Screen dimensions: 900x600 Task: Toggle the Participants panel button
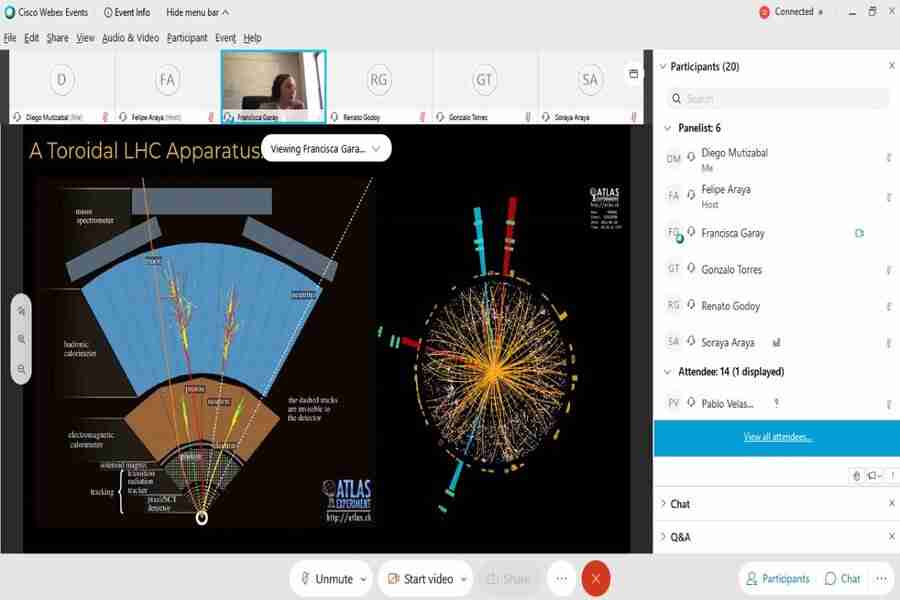point(778,579)
